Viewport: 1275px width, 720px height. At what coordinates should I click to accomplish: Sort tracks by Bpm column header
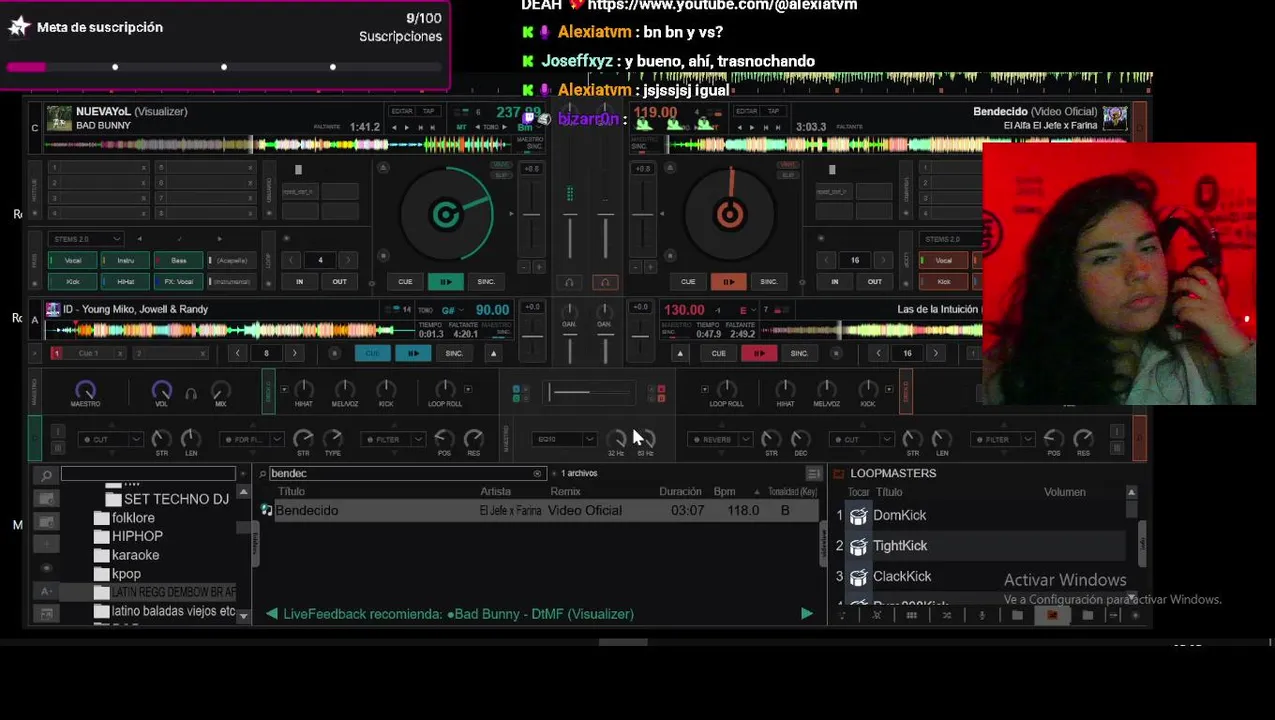tap(724, 492)
